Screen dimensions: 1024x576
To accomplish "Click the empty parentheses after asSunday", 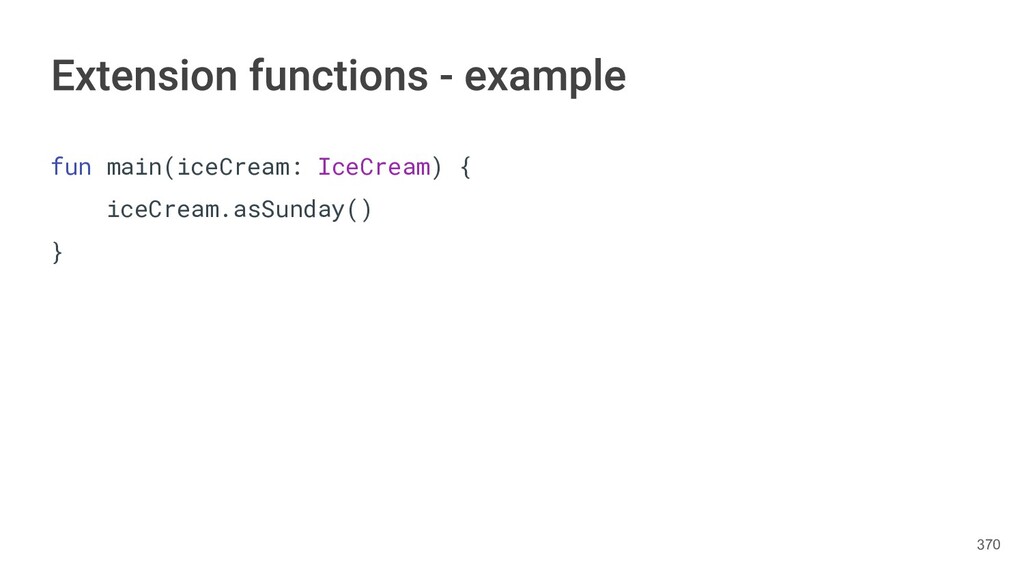I will point(359,210).
